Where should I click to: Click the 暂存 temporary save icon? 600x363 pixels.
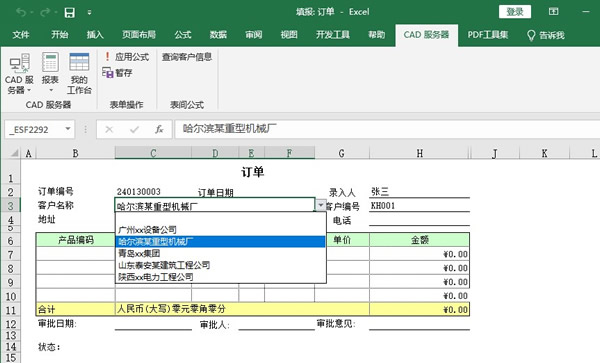pos(108,72)
